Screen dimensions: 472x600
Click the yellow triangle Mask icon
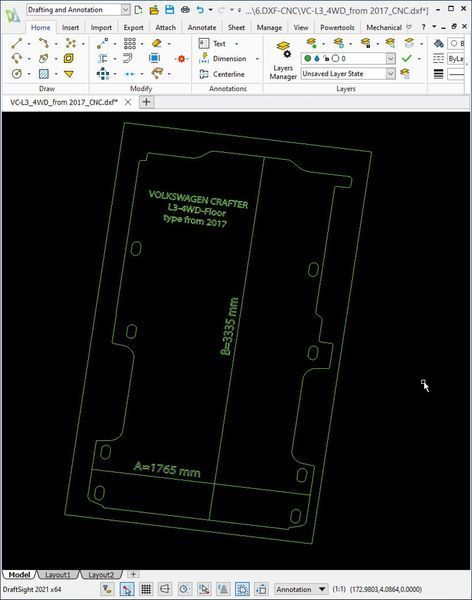click(69, 74)
